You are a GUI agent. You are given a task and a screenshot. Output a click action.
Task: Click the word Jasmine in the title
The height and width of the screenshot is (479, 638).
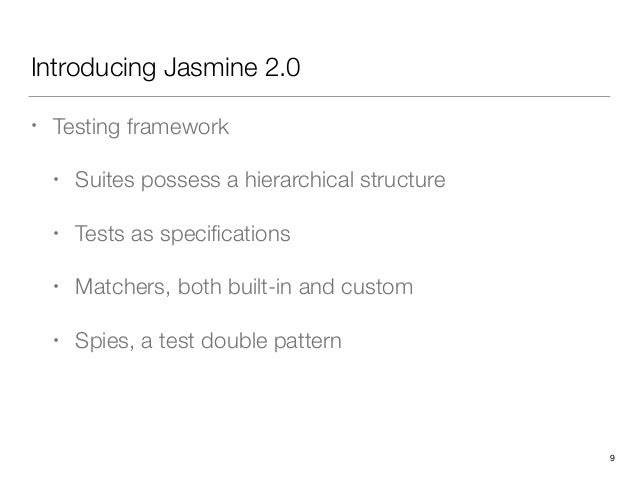point(210,68)
